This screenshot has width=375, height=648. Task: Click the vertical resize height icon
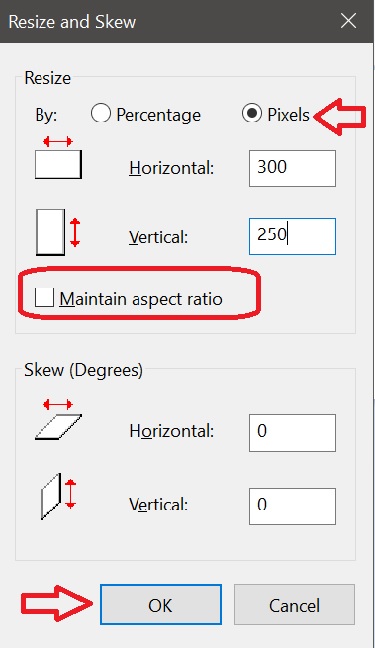click(x=58, y=232)
